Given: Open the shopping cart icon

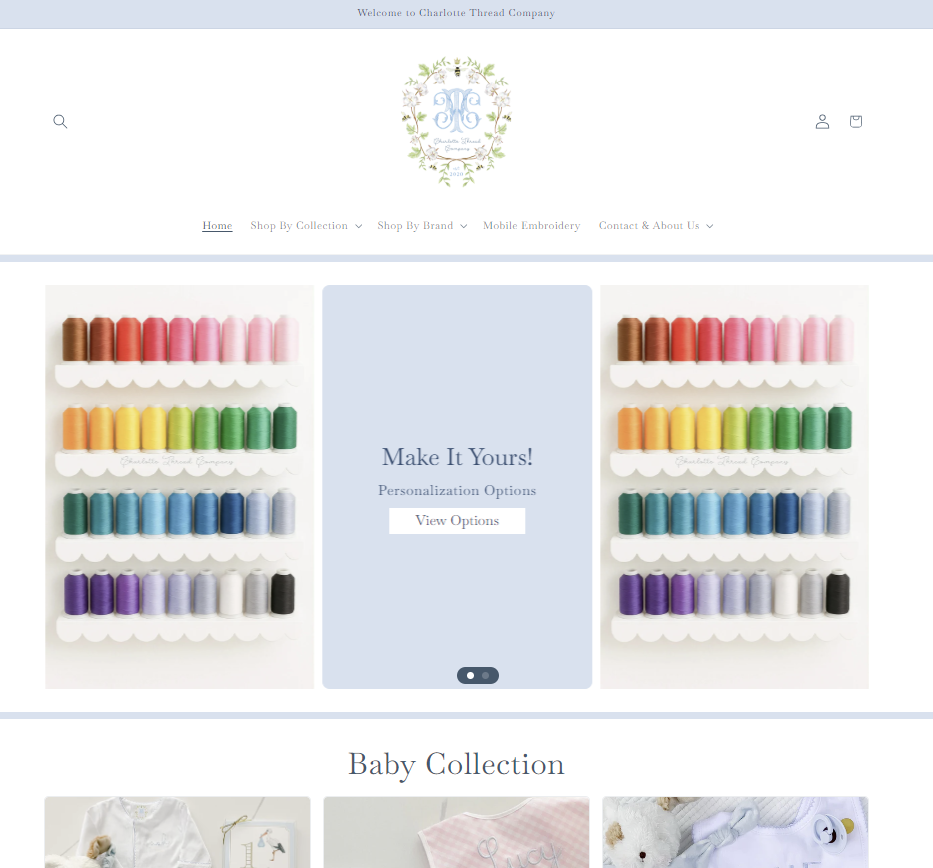Looking at the screenshot, I should [856, 121].
